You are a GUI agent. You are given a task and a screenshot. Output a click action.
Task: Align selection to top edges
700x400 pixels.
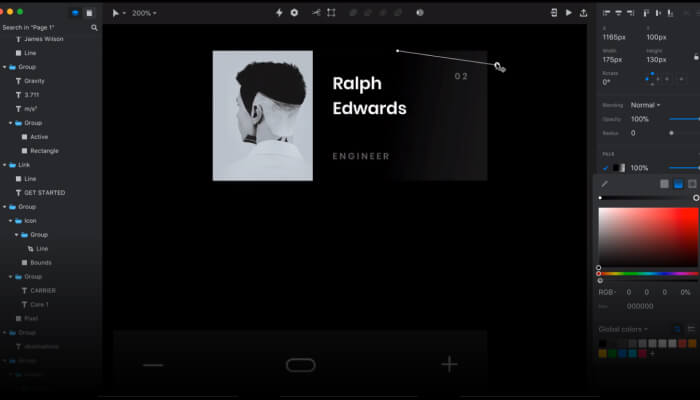click(646, 13)
